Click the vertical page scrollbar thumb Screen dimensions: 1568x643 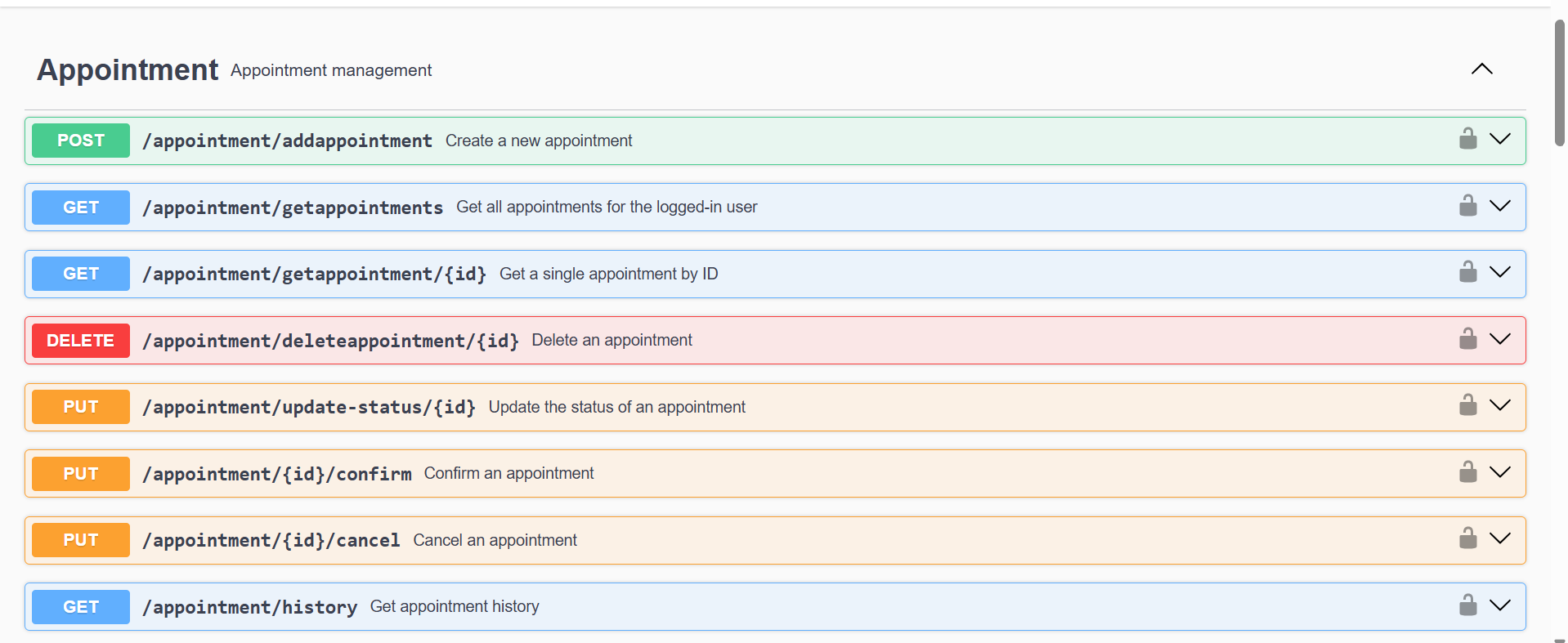[1559, 82]
